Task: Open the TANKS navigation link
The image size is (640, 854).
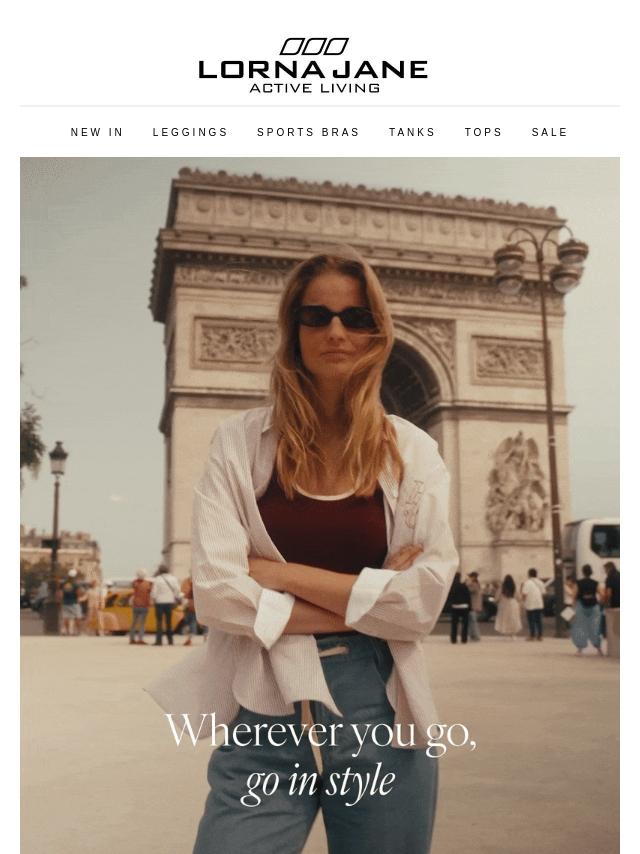Action: tap(412, 132)
